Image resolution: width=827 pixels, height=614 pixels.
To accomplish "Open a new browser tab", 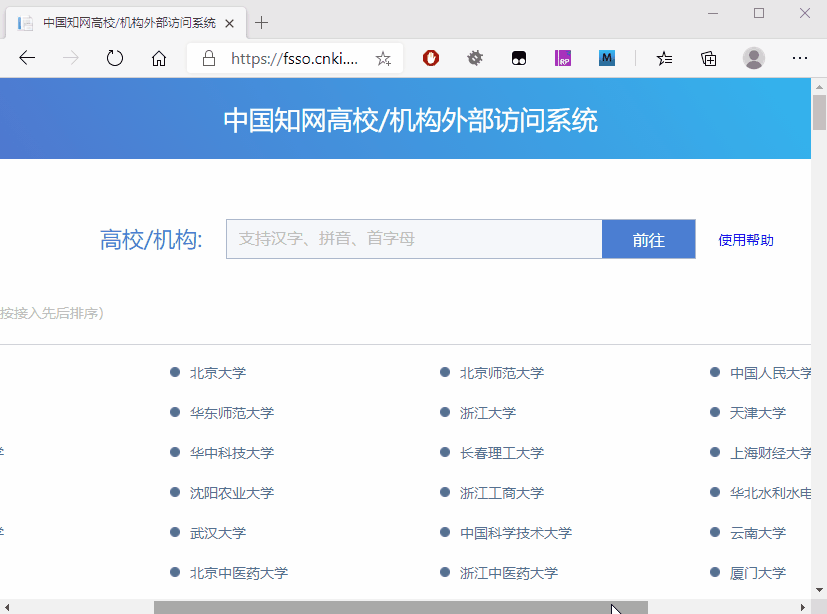I will point(261,23).
